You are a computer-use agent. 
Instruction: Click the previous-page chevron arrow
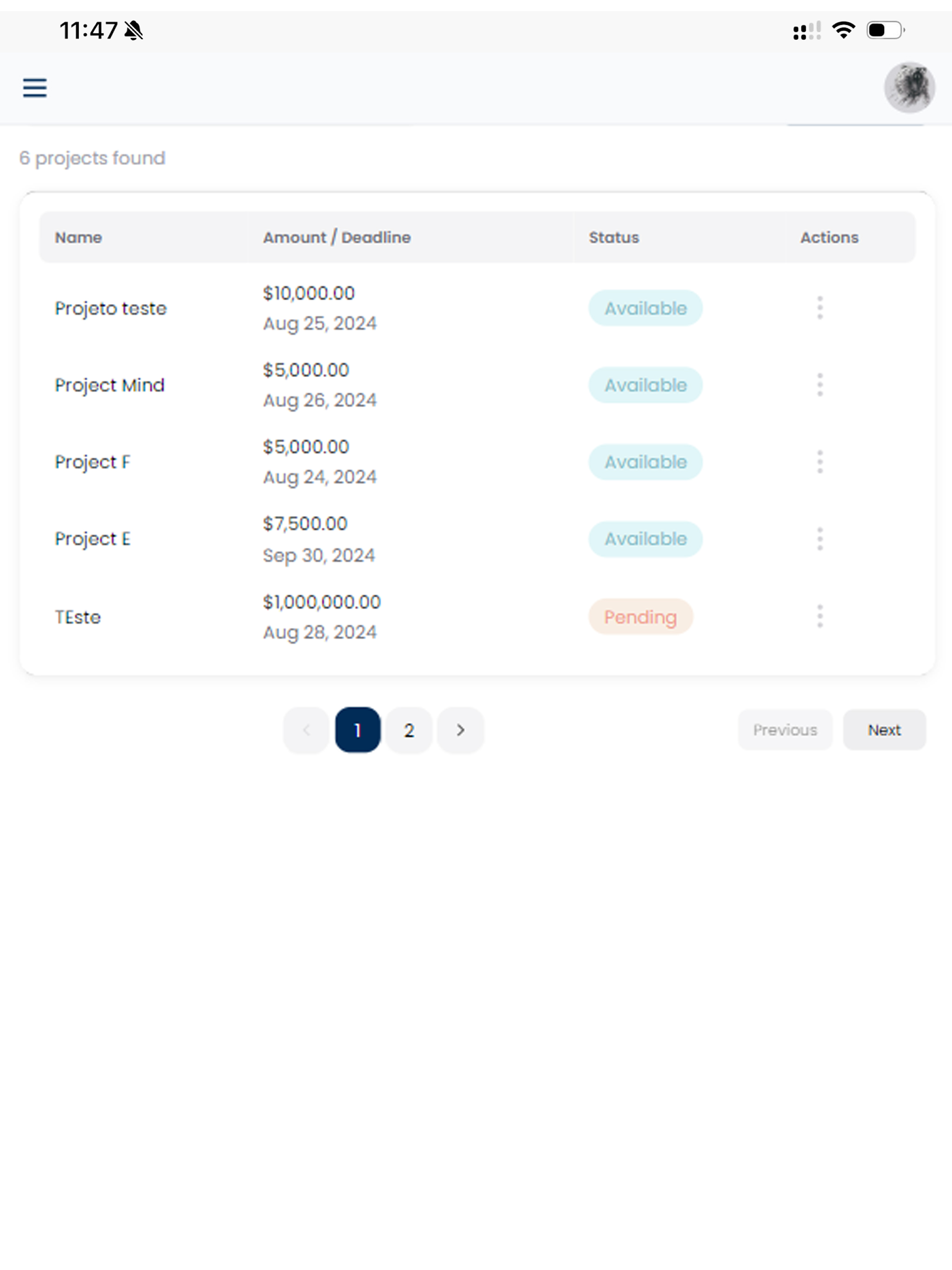tap(307, 730)
